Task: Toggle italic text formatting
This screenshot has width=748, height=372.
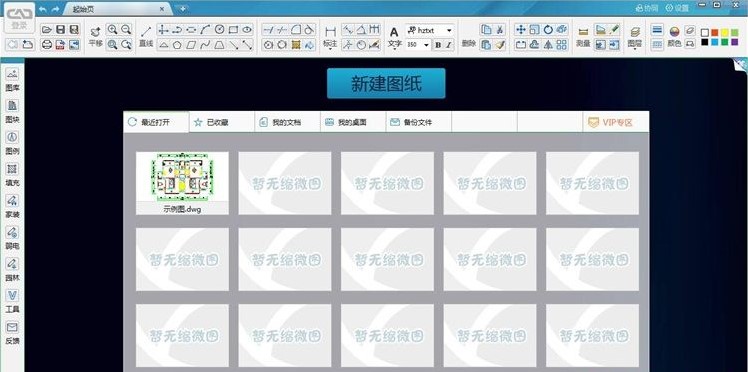Action: [449, 45]
